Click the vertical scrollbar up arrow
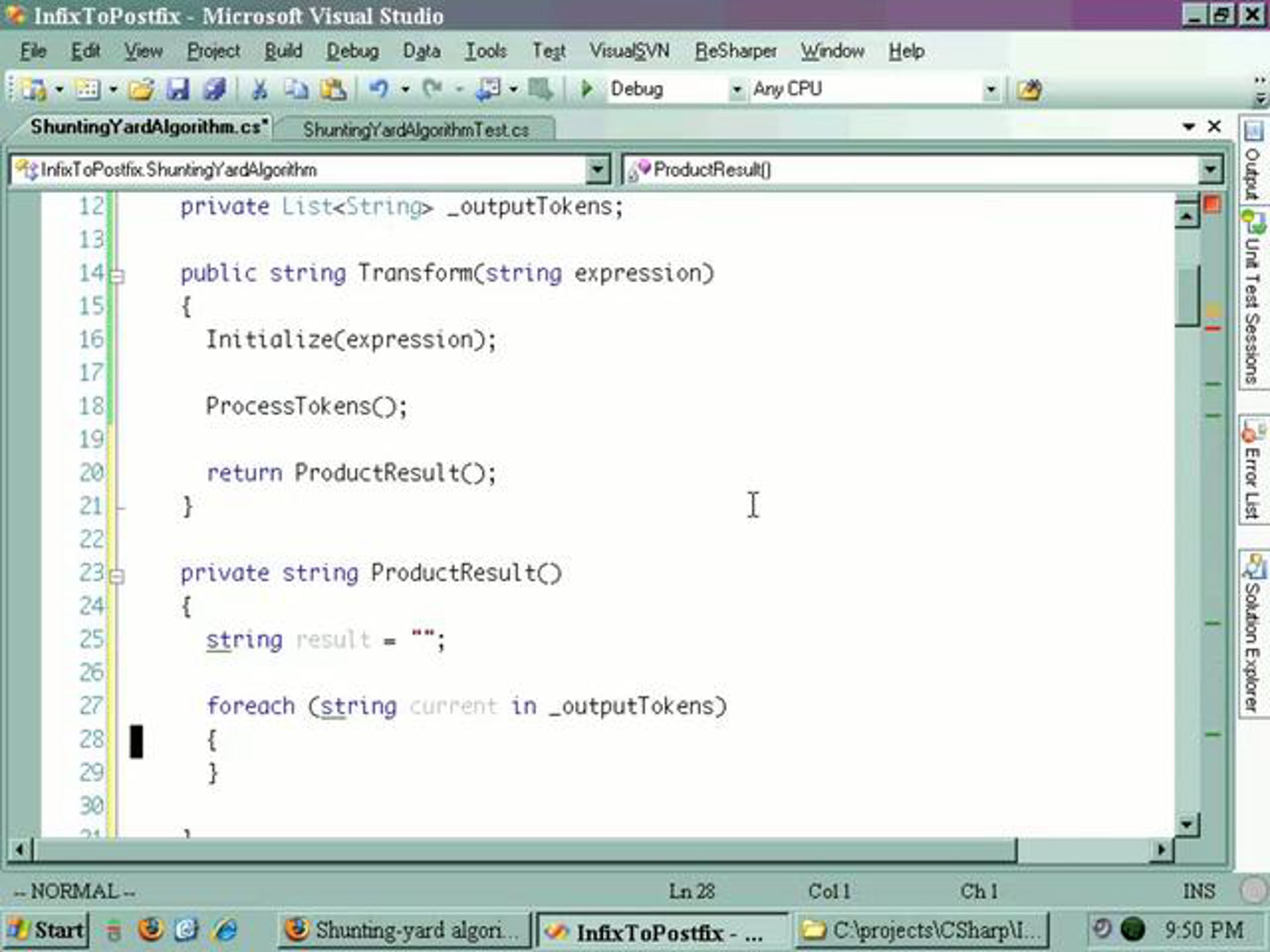Image resolution: width=1270 pixels, height=952 pixels. (1186, 216)
